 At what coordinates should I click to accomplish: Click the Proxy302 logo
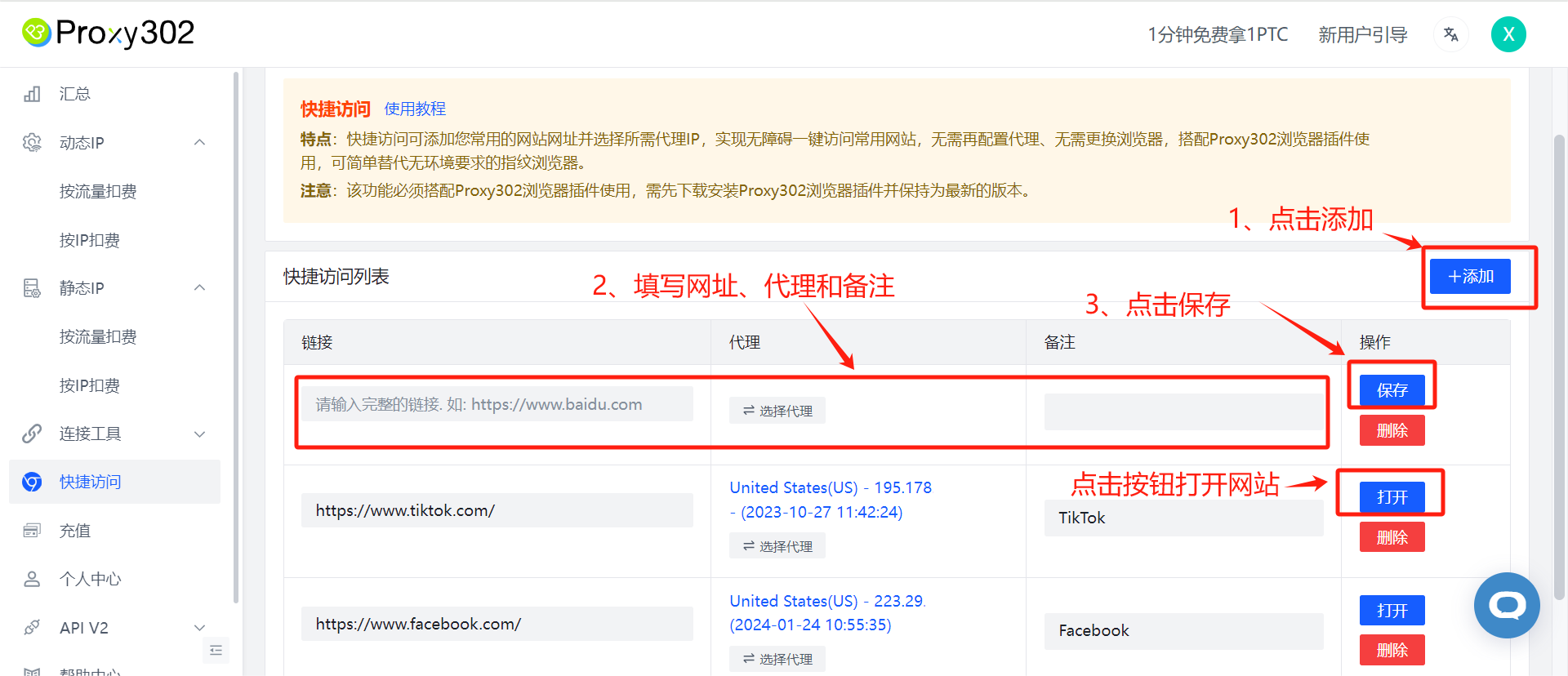[108, 33]
